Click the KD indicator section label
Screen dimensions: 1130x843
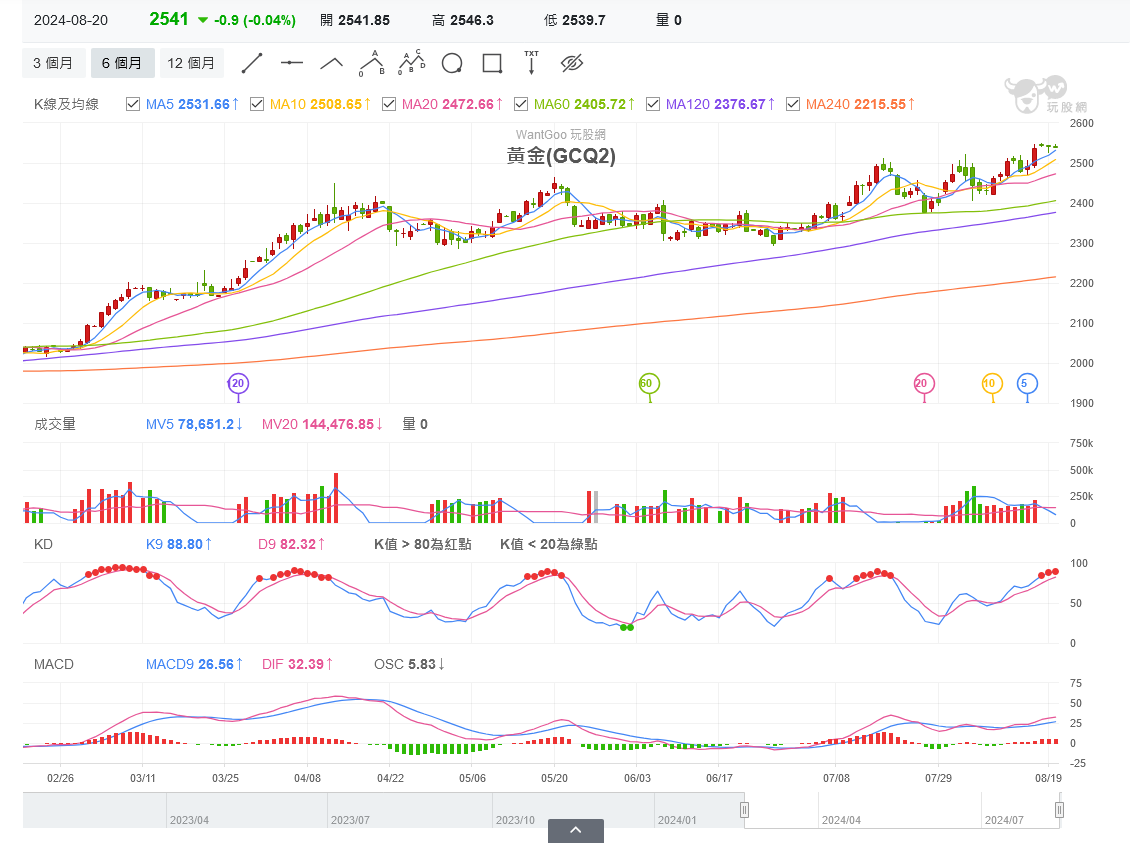click(x=43, y=545)
